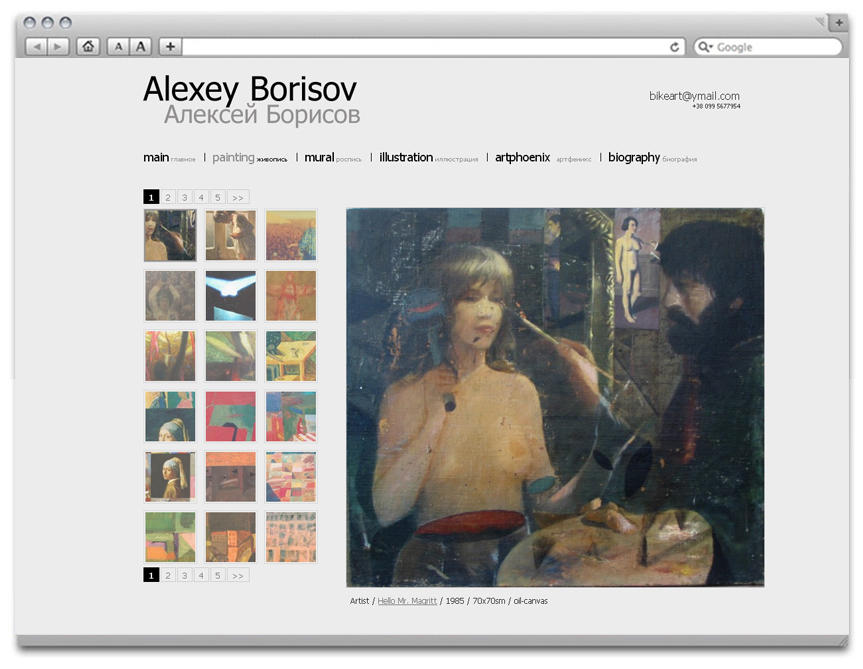The image size is (863, 669).
Task: Select the bikeart@ymail.com email address
Action: pyautogui.click(x=695, y=96)
